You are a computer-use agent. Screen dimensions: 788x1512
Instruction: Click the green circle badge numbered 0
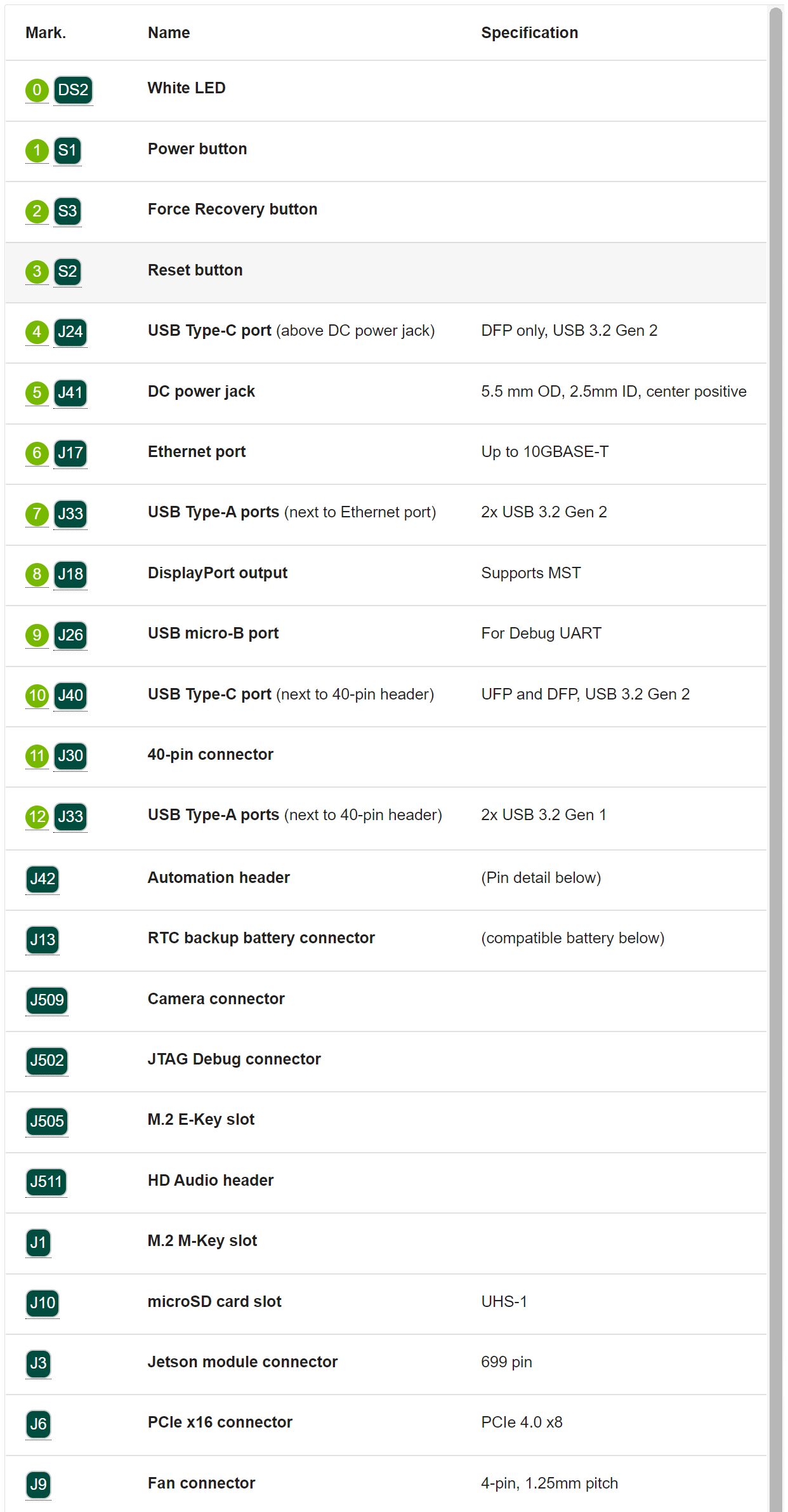[x=37, y=90]
